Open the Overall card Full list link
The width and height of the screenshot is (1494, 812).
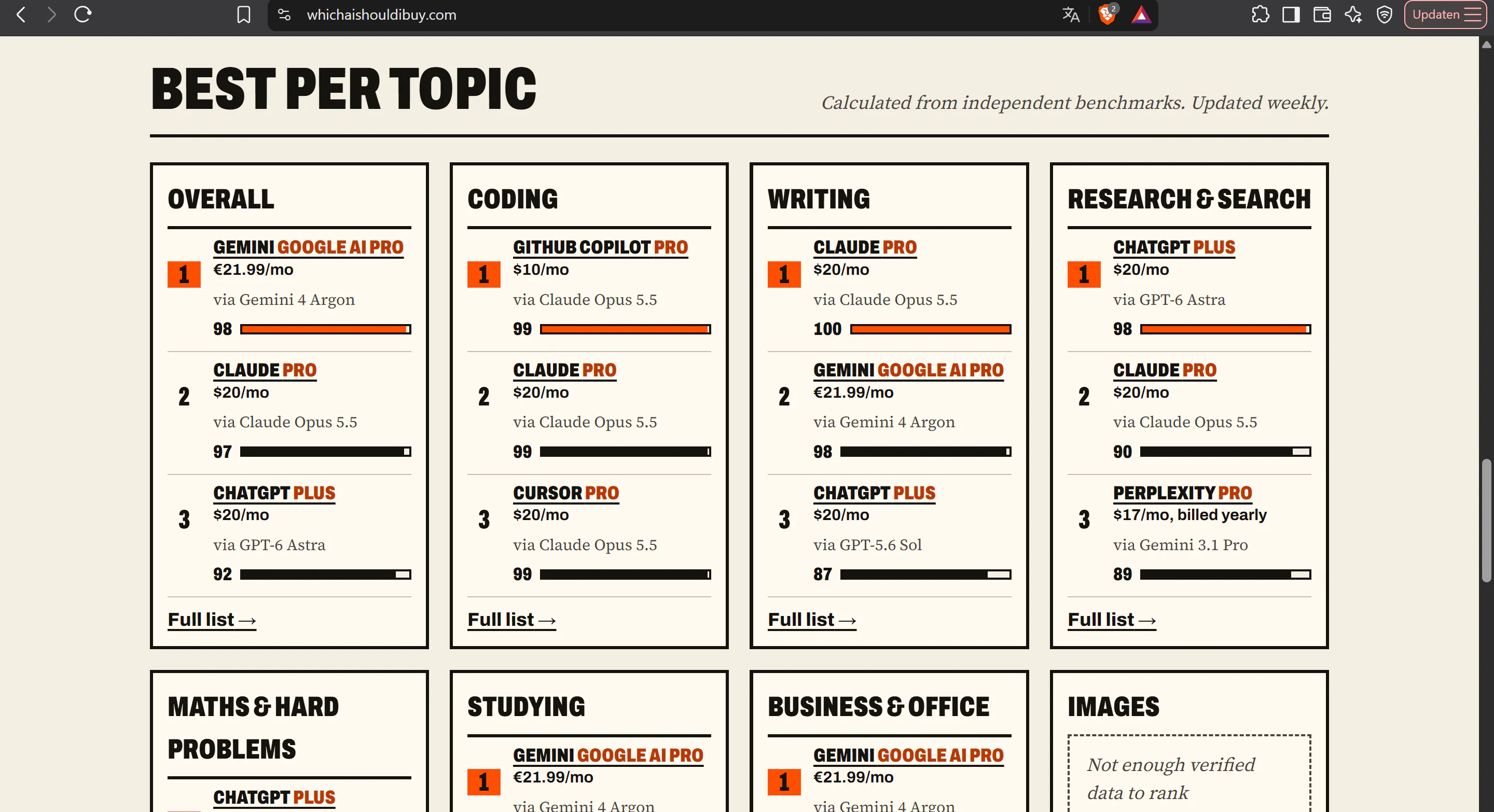(x=212, y=620)
